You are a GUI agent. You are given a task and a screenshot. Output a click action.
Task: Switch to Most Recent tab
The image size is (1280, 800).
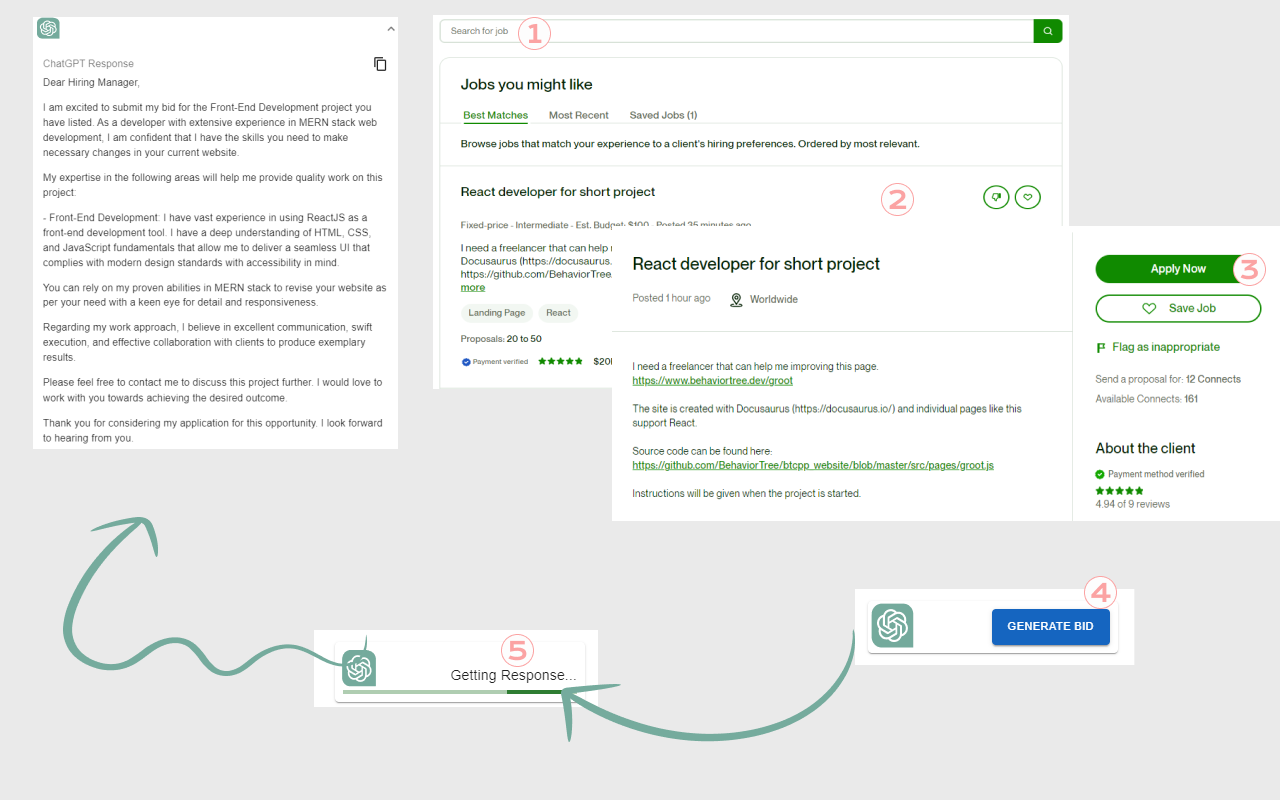pos(579,115)
